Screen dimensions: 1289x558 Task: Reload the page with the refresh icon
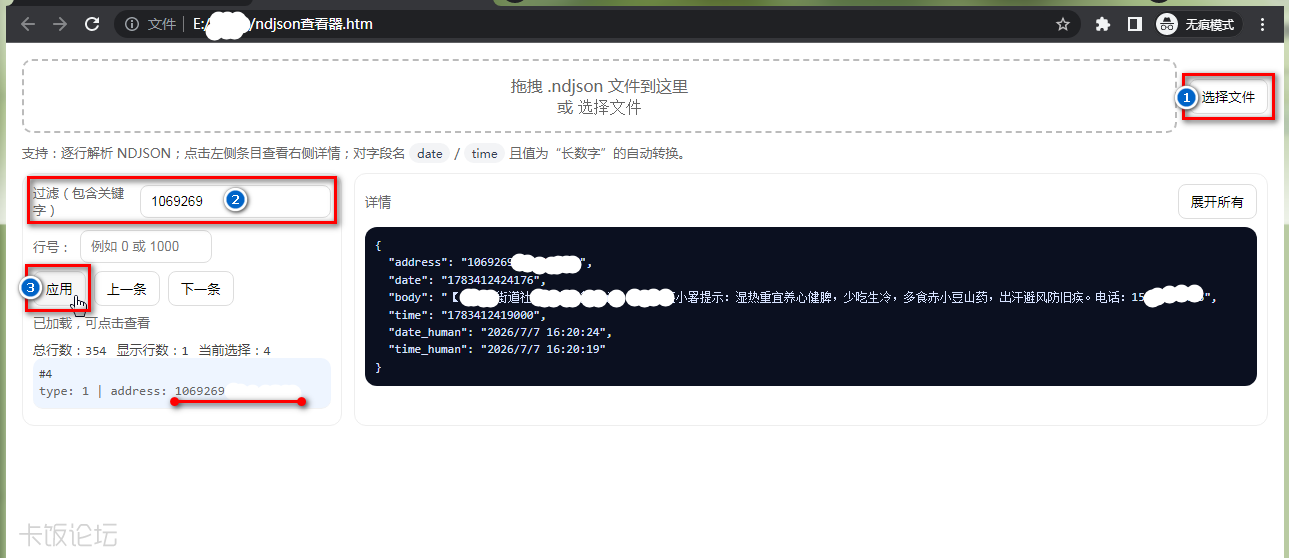(92, 24)
